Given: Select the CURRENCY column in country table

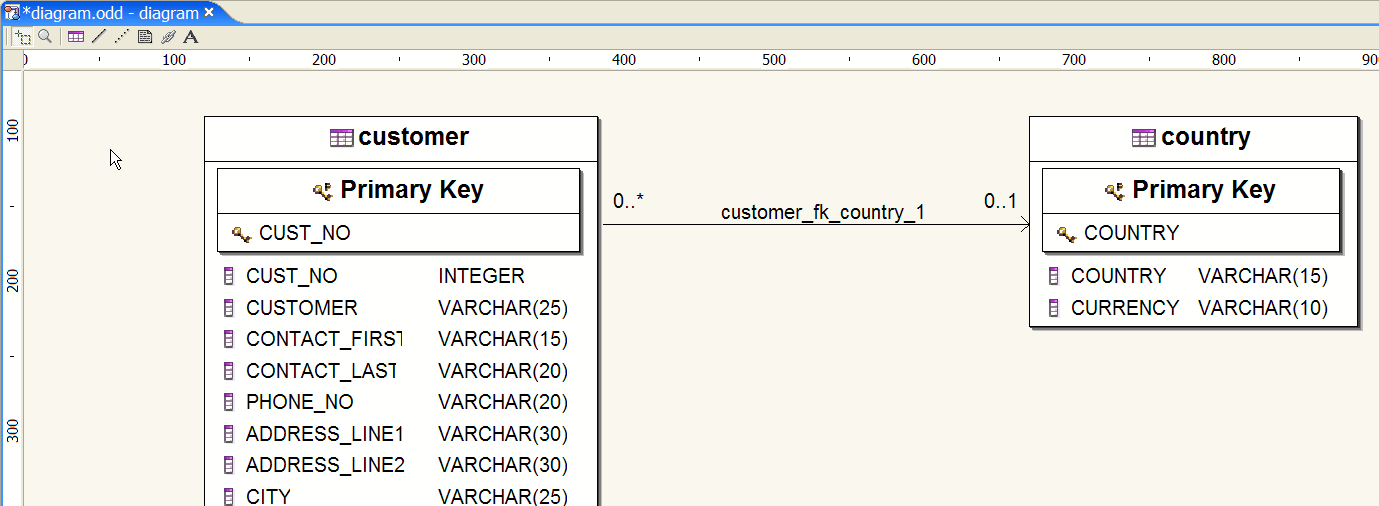Looking at the screenshot, I should pyautogui.click(x=1124, y=308).
